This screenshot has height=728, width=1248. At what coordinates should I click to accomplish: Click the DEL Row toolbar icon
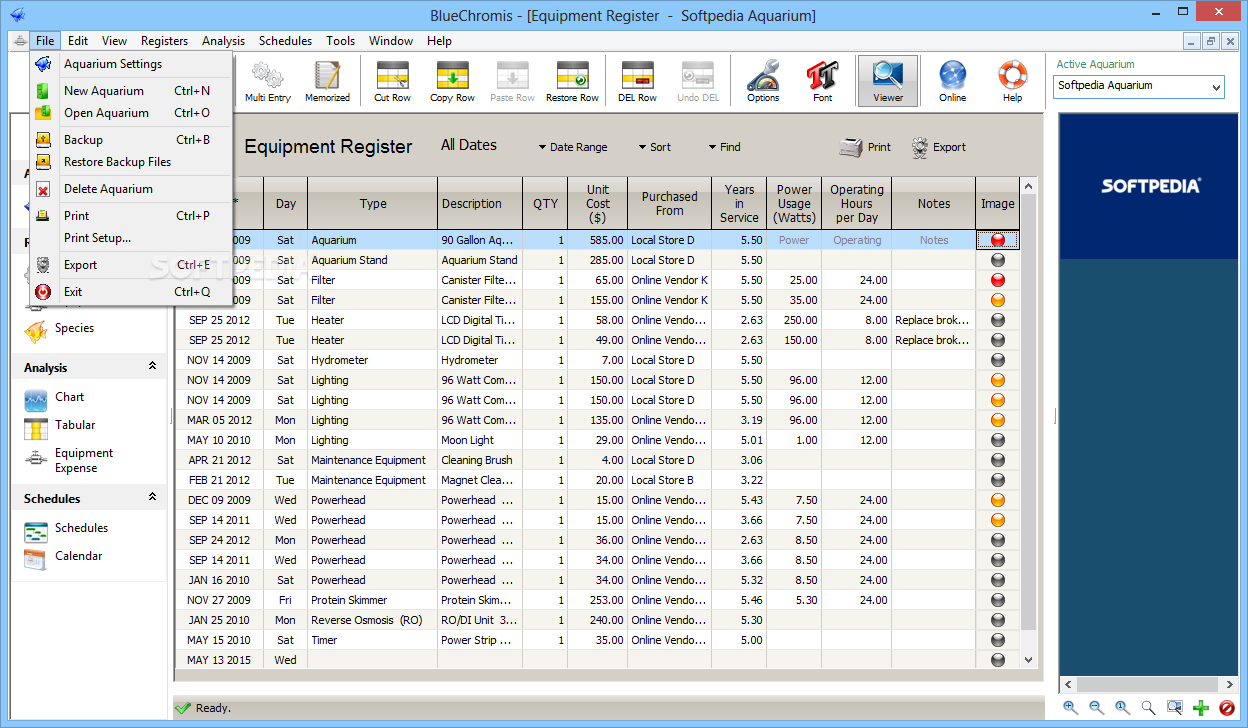tap(637, 81)
